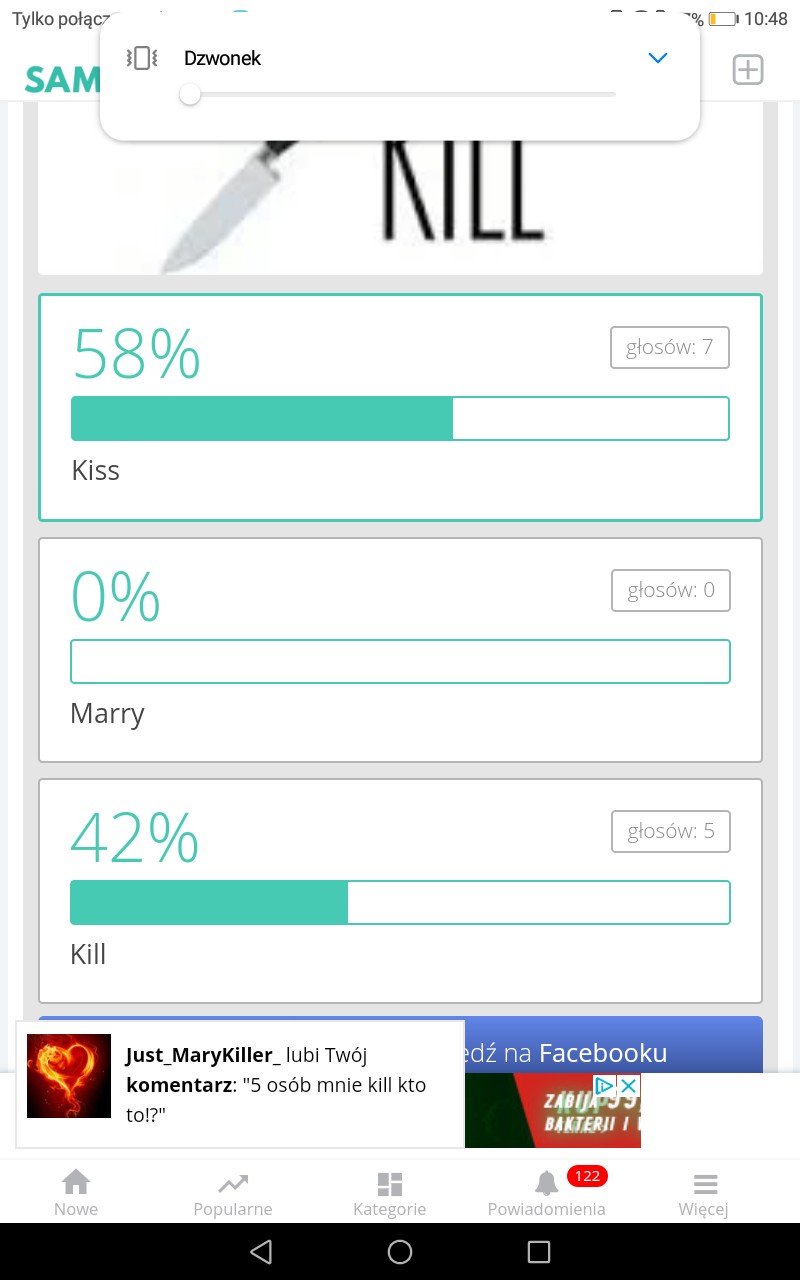This screenshot has width=800, height=1280.
Task: Open Więcej hamburger menu
Action: pyautogui.click(x=704, y=1193)
